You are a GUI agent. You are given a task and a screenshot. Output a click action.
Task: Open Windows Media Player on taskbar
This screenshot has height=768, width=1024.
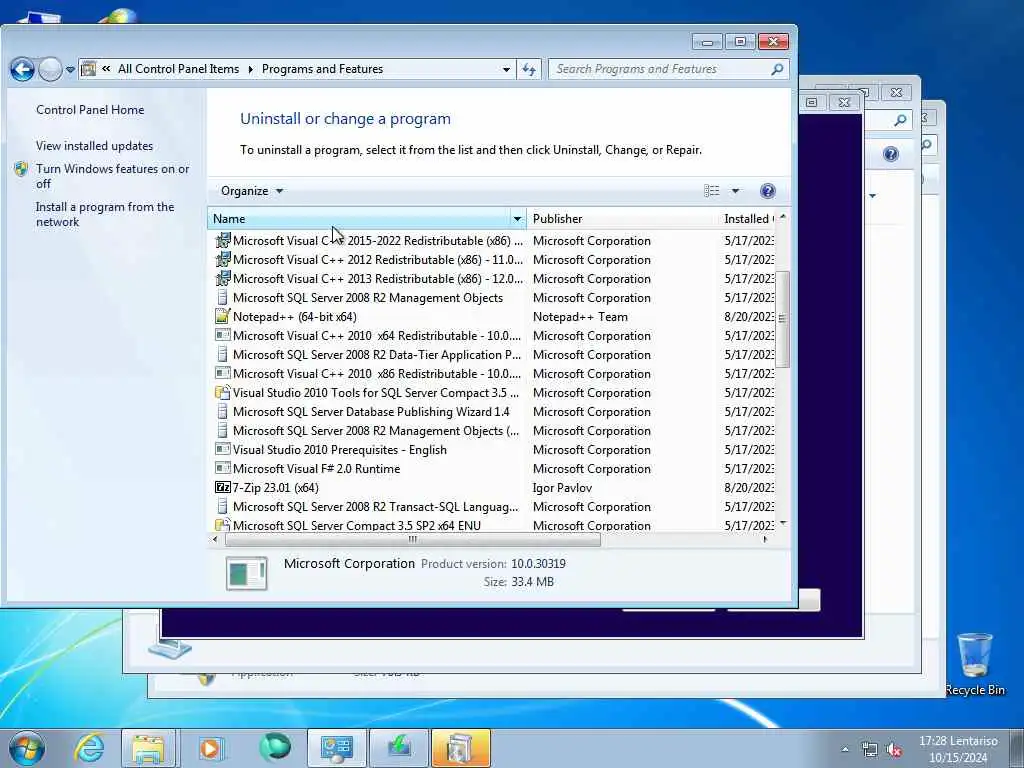coord(210,748)
